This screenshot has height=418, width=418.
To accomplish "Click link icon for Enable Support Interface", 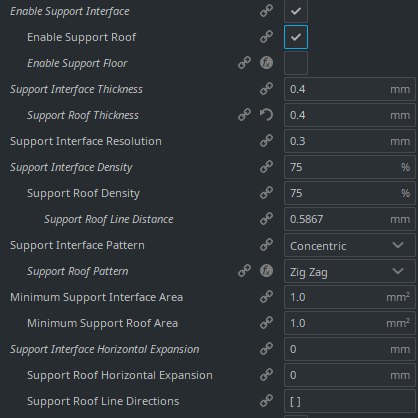I will pos(266,11).
